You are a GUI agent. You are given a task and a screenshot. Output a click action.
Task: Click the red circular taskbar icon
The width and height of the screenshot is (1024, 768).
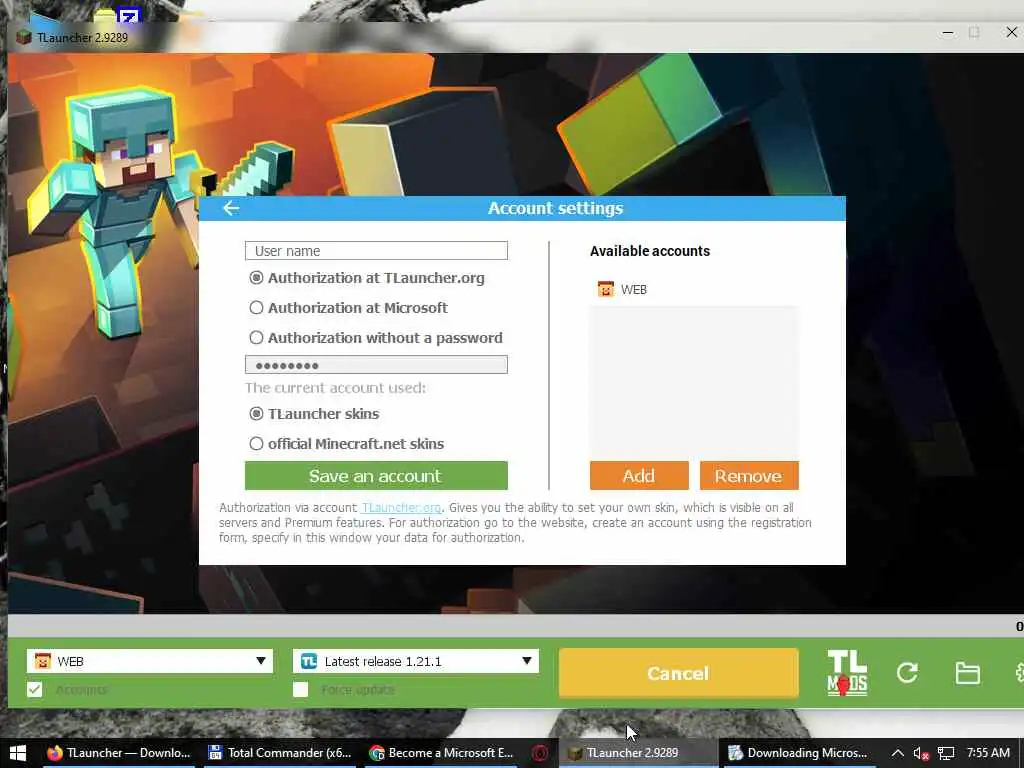[x=539, y=753]
